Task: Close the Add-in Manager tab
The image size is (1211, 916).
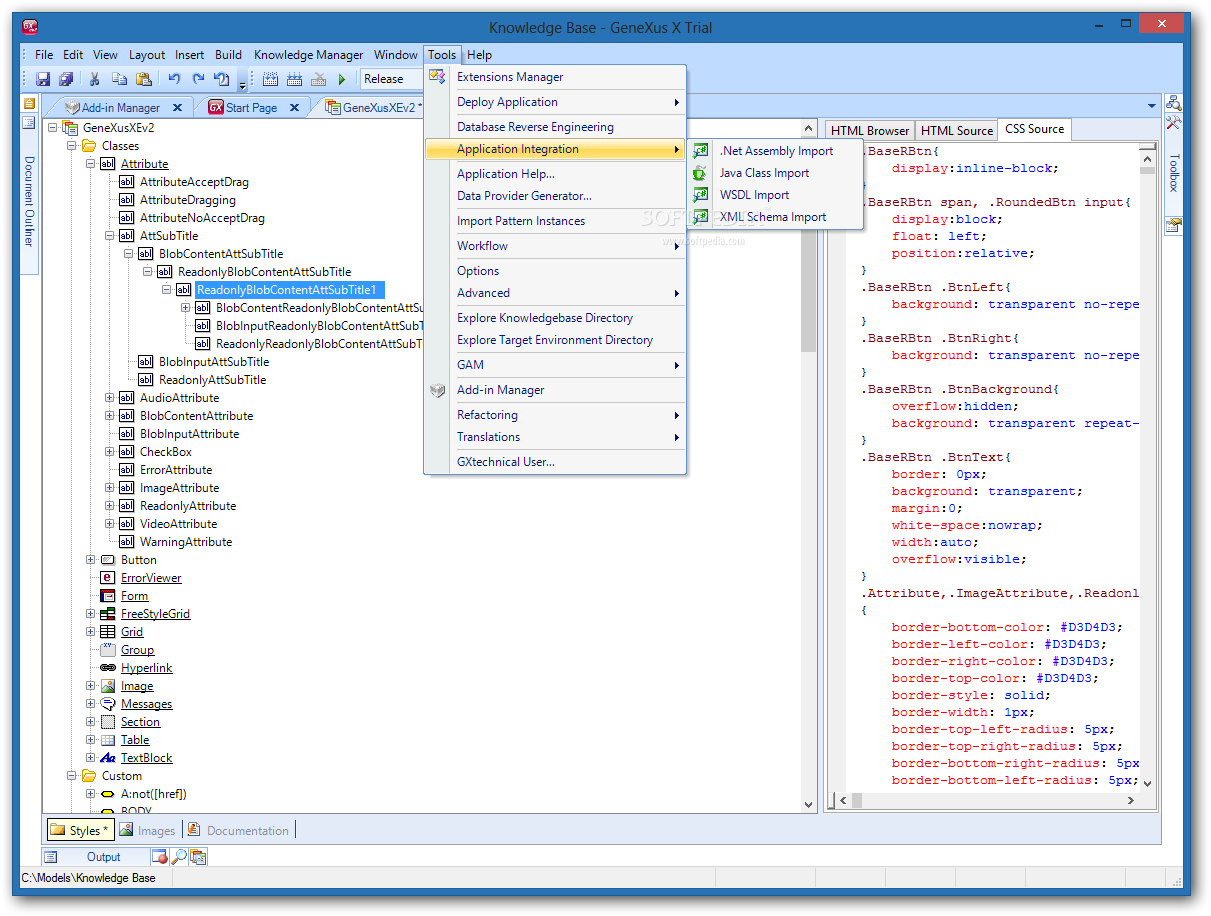Action: (178, 107)
